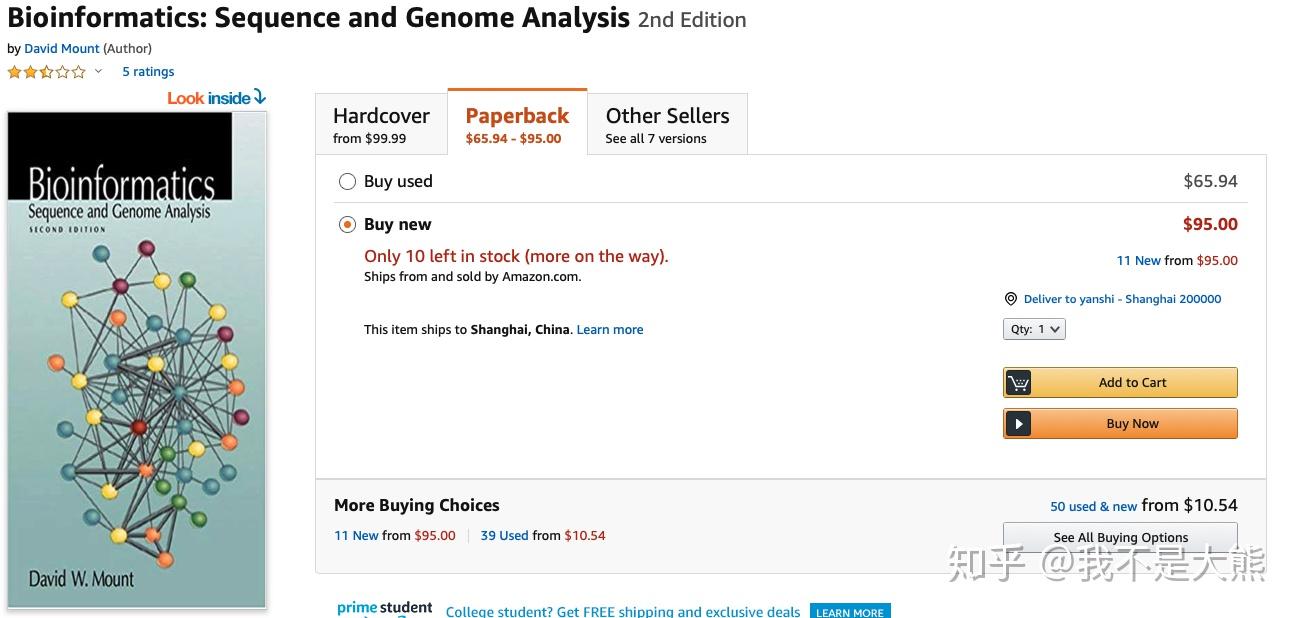Switch to the Hardcover tab

coord(381,125)
